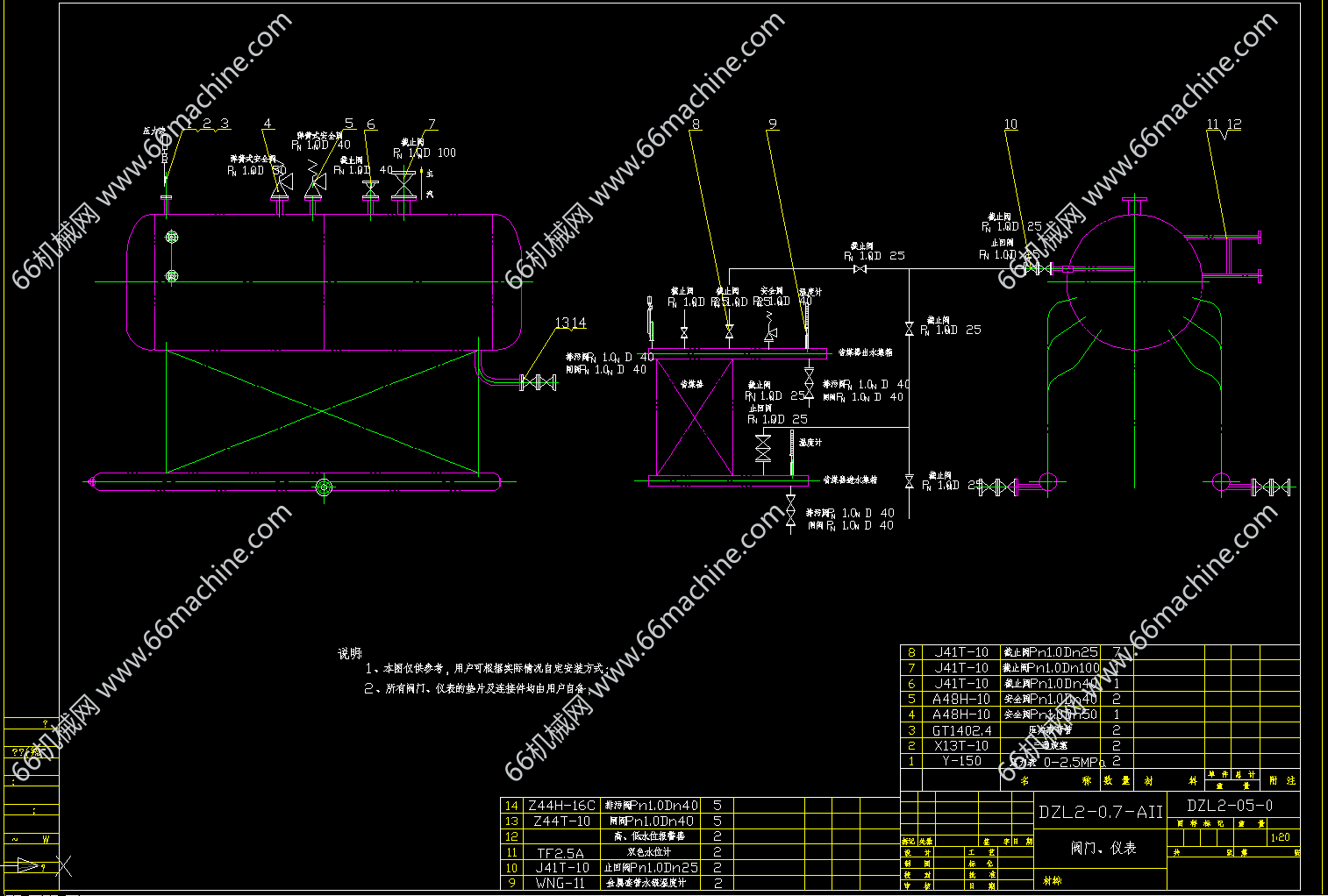Select the DZL2-0.7-AII title block text
Viewport: 1328px width, 896px height.
pyautogui.click(x=1100, y=812)
